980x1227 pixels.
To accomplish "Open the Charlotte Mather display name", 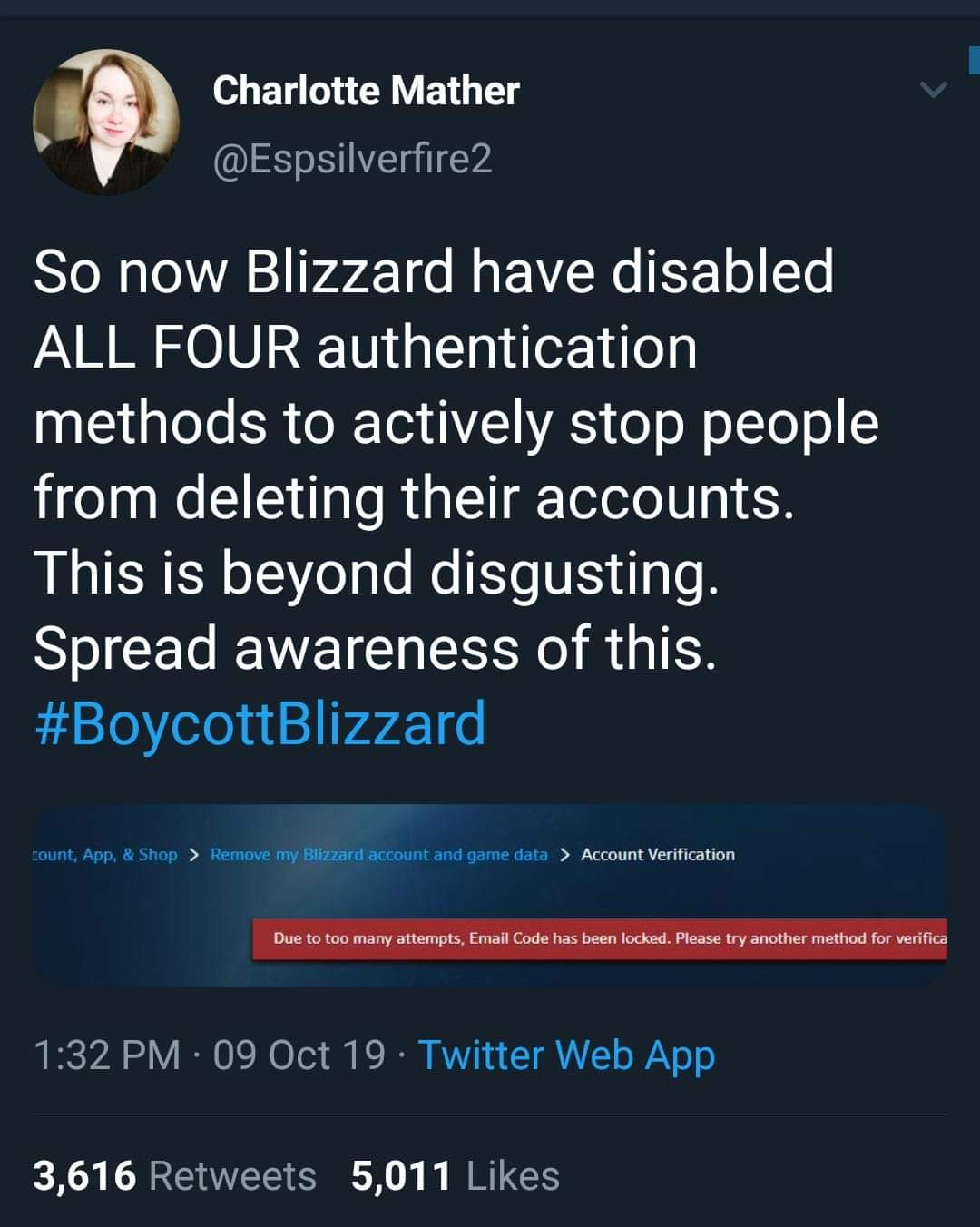I will coord(366,91).
